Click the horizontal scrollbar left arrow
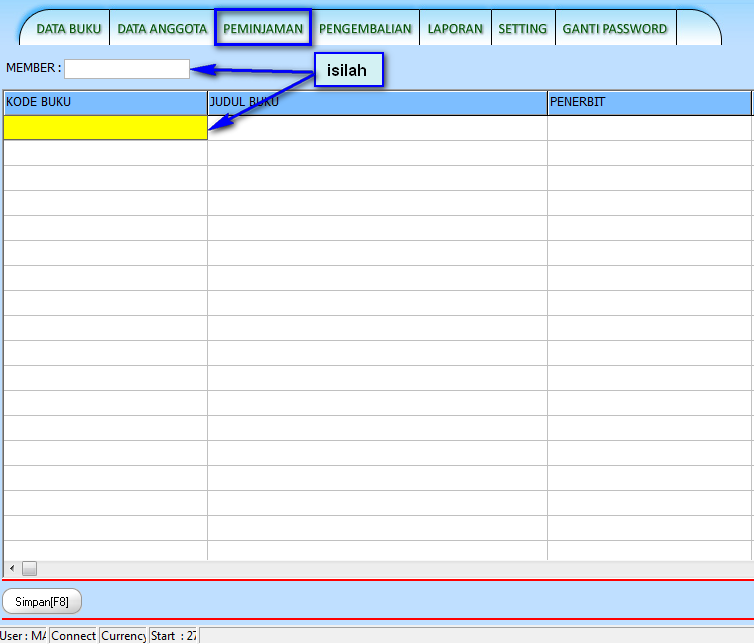This screenshot has width=754, height=644. pos(12,568)
